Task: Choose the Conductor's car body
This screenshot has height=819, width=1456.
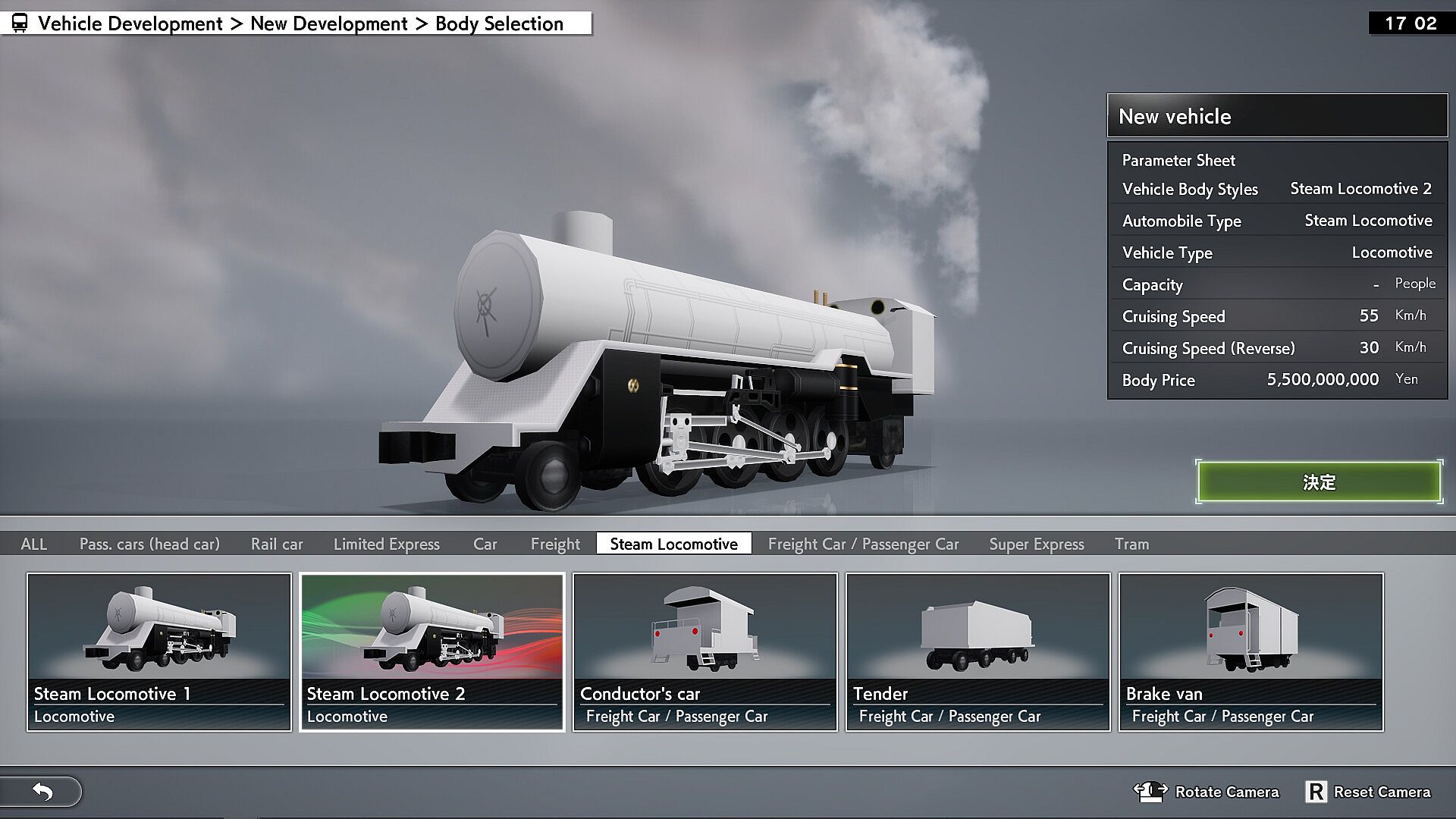Action: [705, 651]
